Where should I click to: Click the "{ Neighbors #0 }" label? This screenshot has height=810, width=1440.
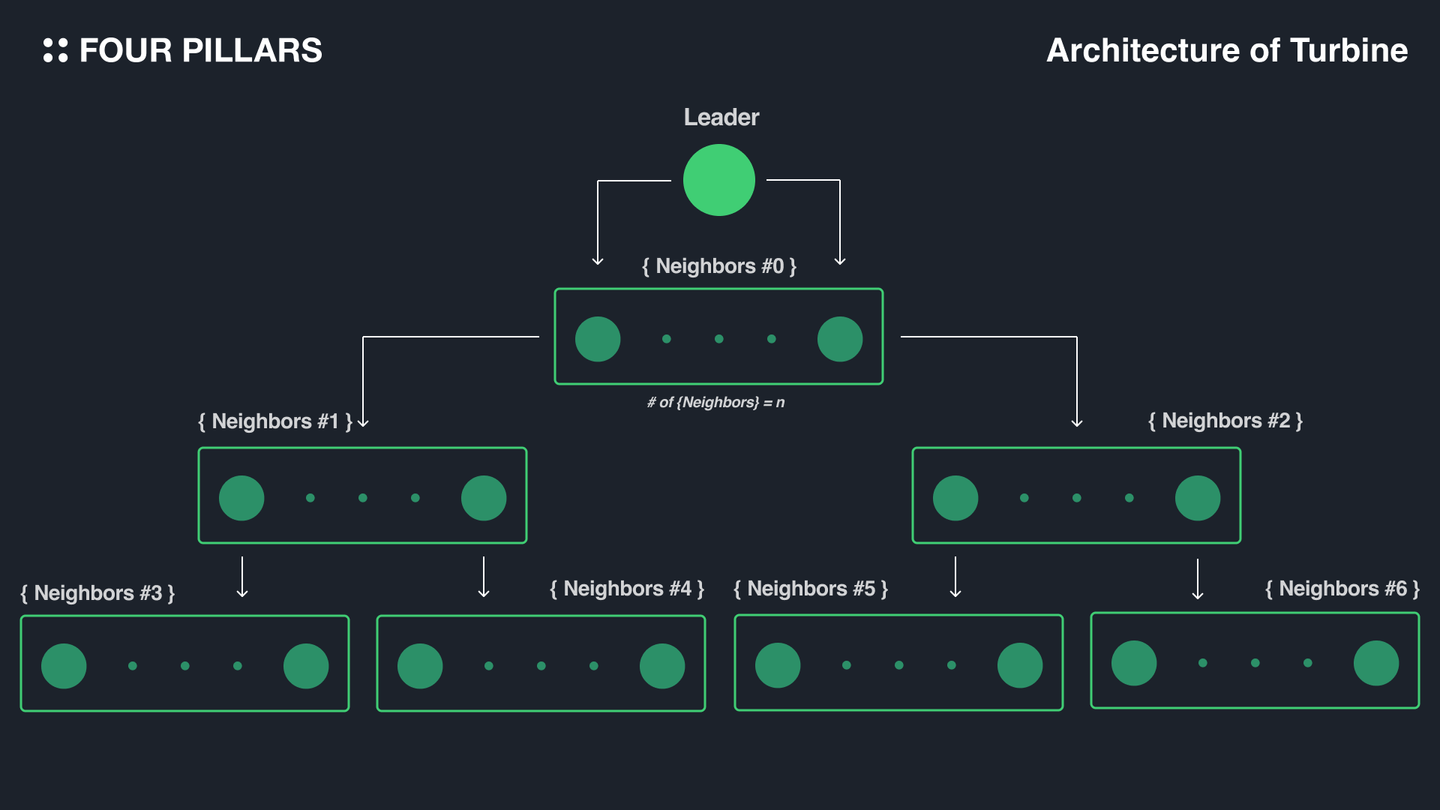click(719, 267)
